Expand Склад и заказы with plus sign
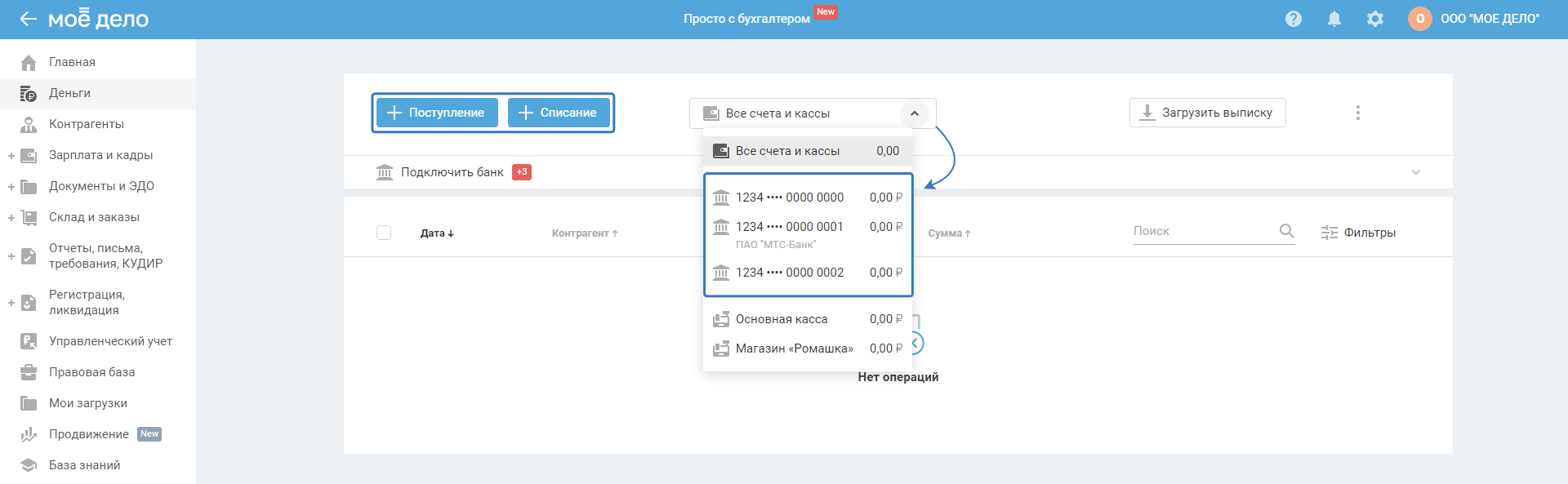Screen dimensions: 1568x484 pyautogui.click(x=11, y=217)
